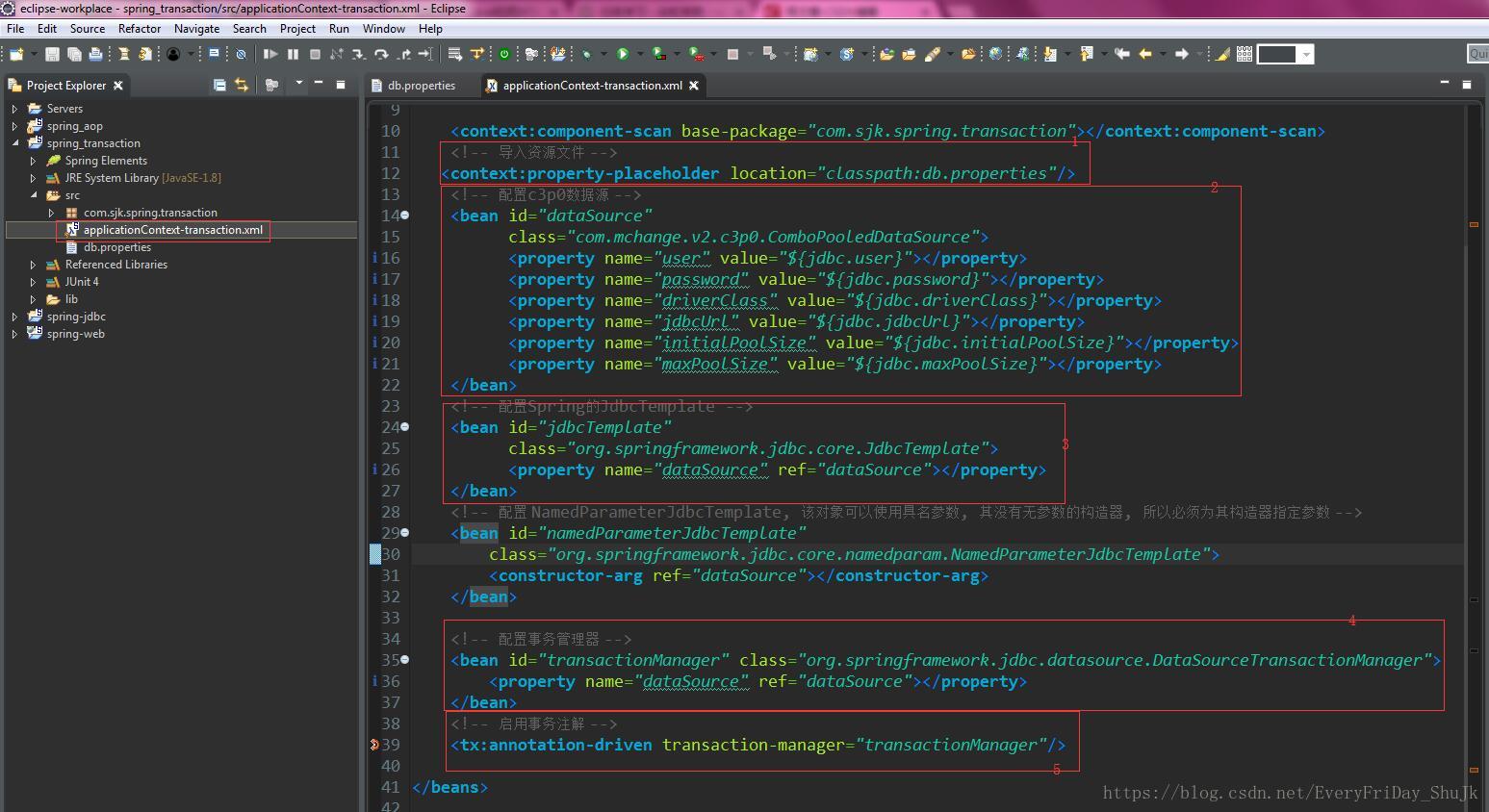Screen dimensions: 1489x812
Task: Click the Step Return icon
Action: 403,54
